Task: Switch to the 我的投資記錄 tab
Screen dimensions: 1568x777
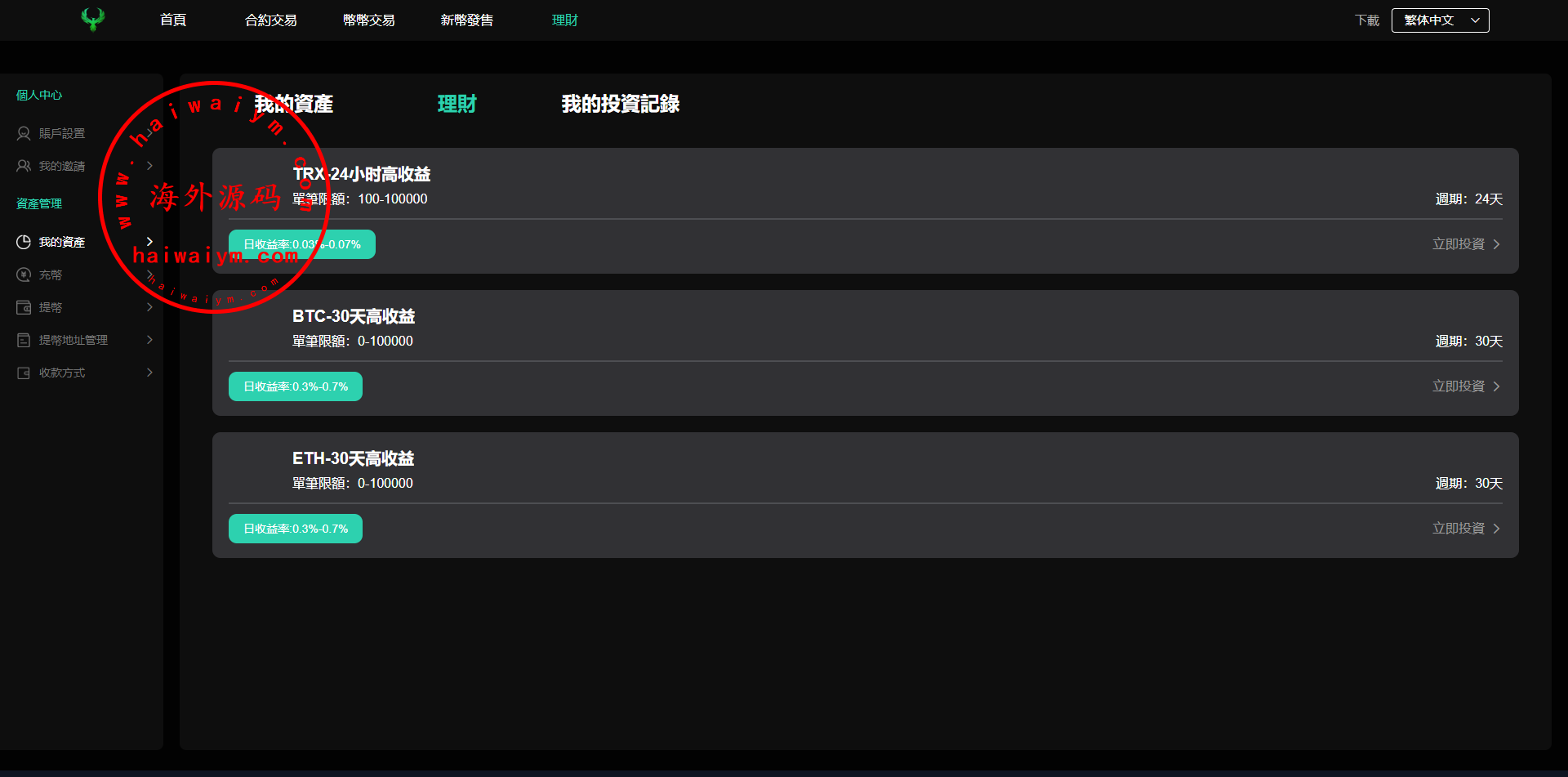Action: 620,104
